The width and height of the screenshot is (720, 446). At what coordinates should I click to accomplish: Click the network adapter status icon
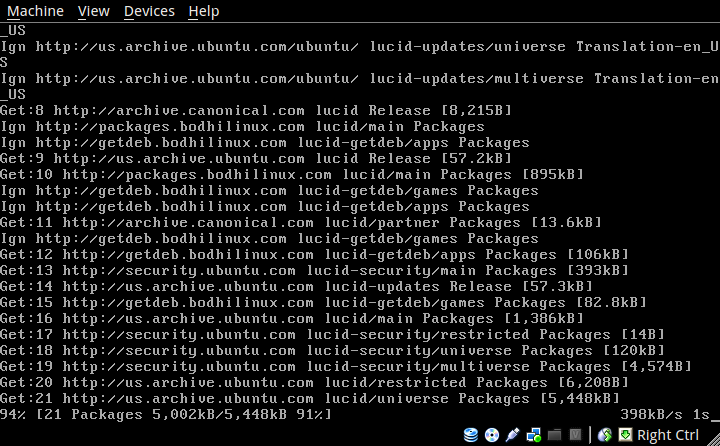533,435
